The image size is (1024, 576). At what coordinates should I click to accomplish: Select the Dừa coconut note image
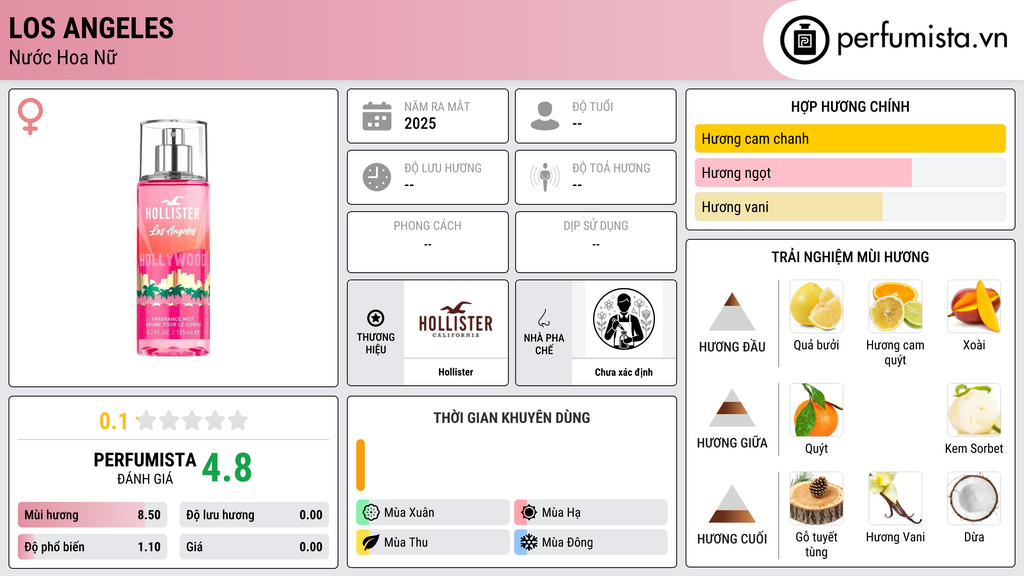(974, 498)
